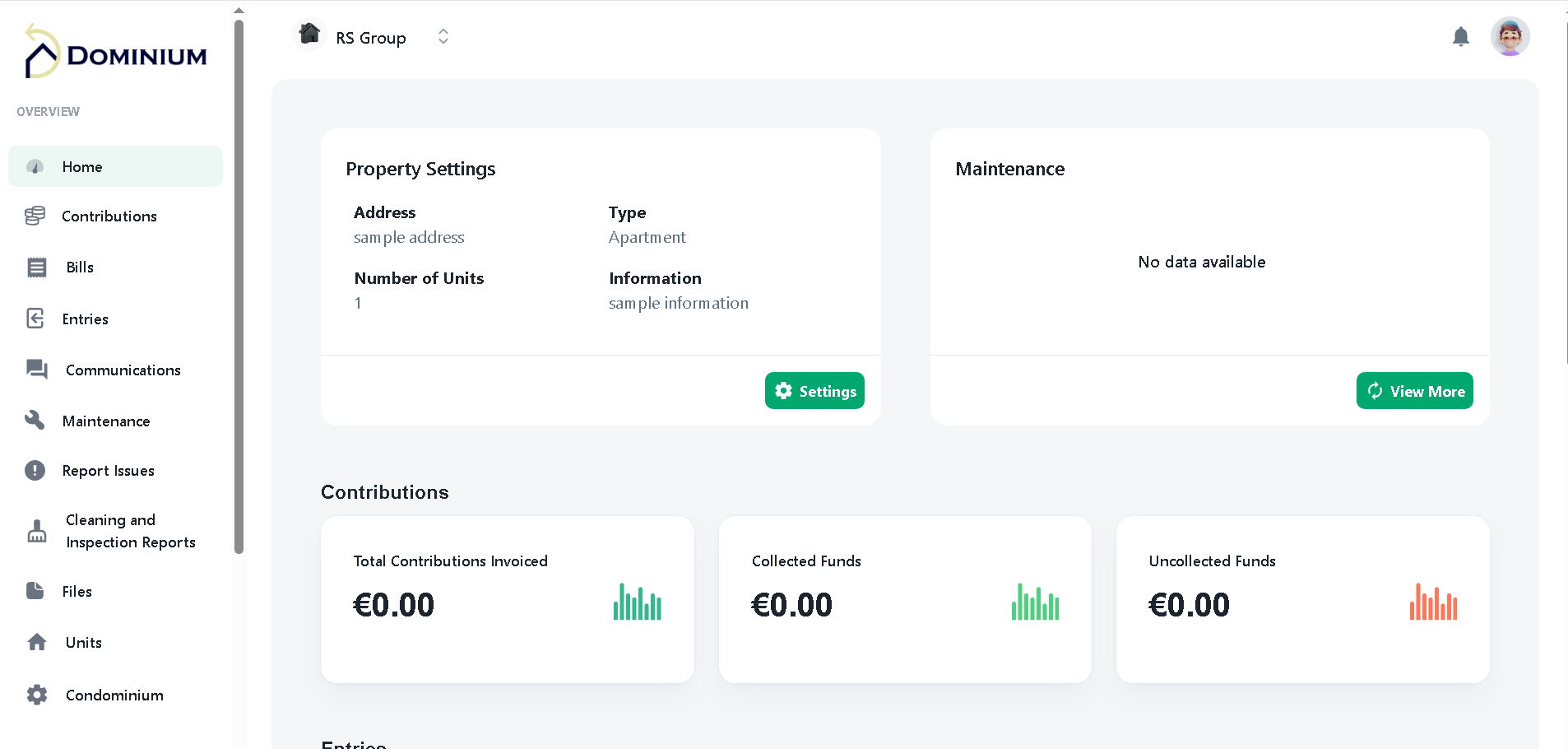Expand the RS Group property selector
Screen dimensions: 1568x749
[x=443, y=36]
